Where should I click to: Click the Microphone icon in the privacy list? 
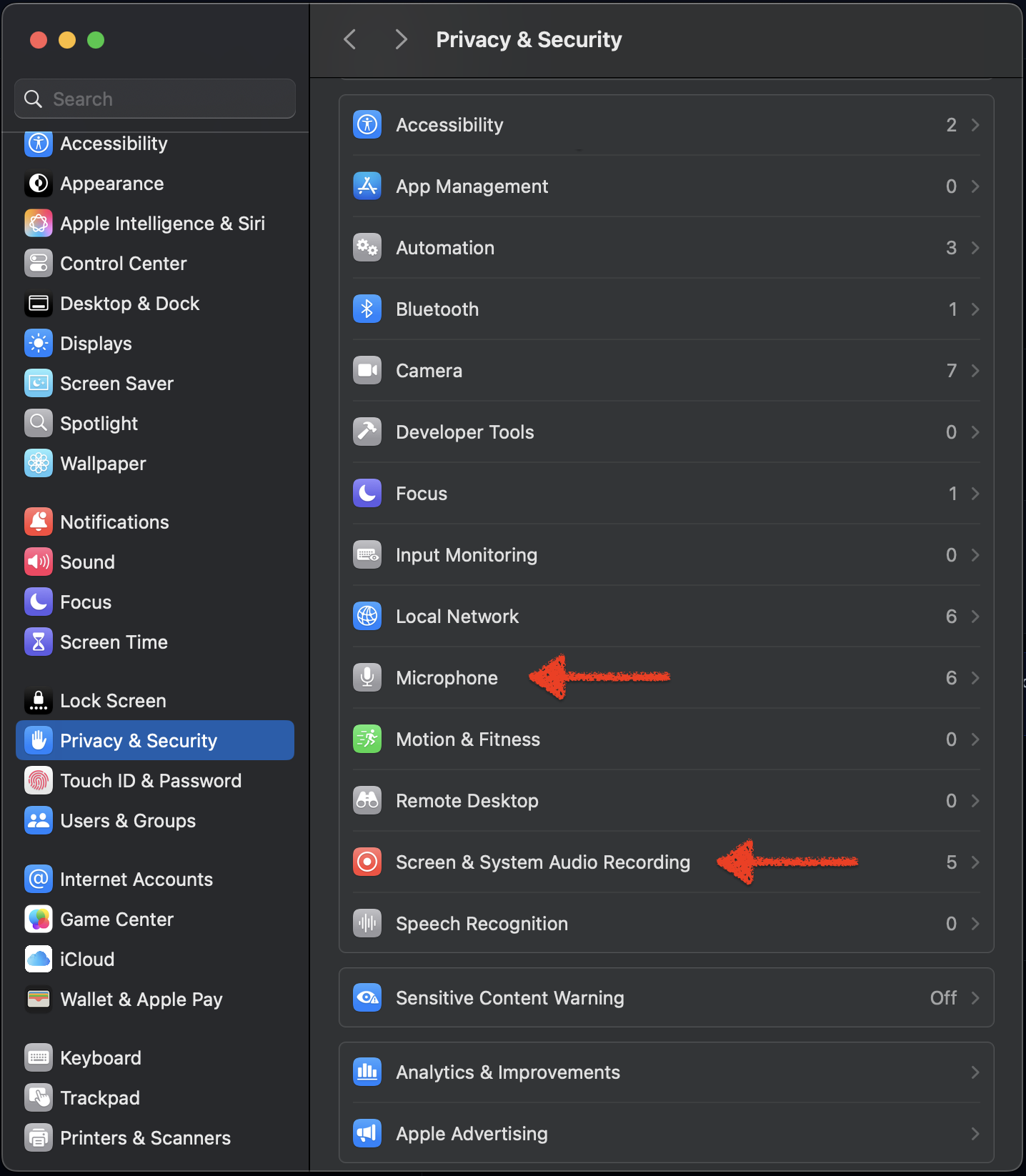tap(367, 678)
